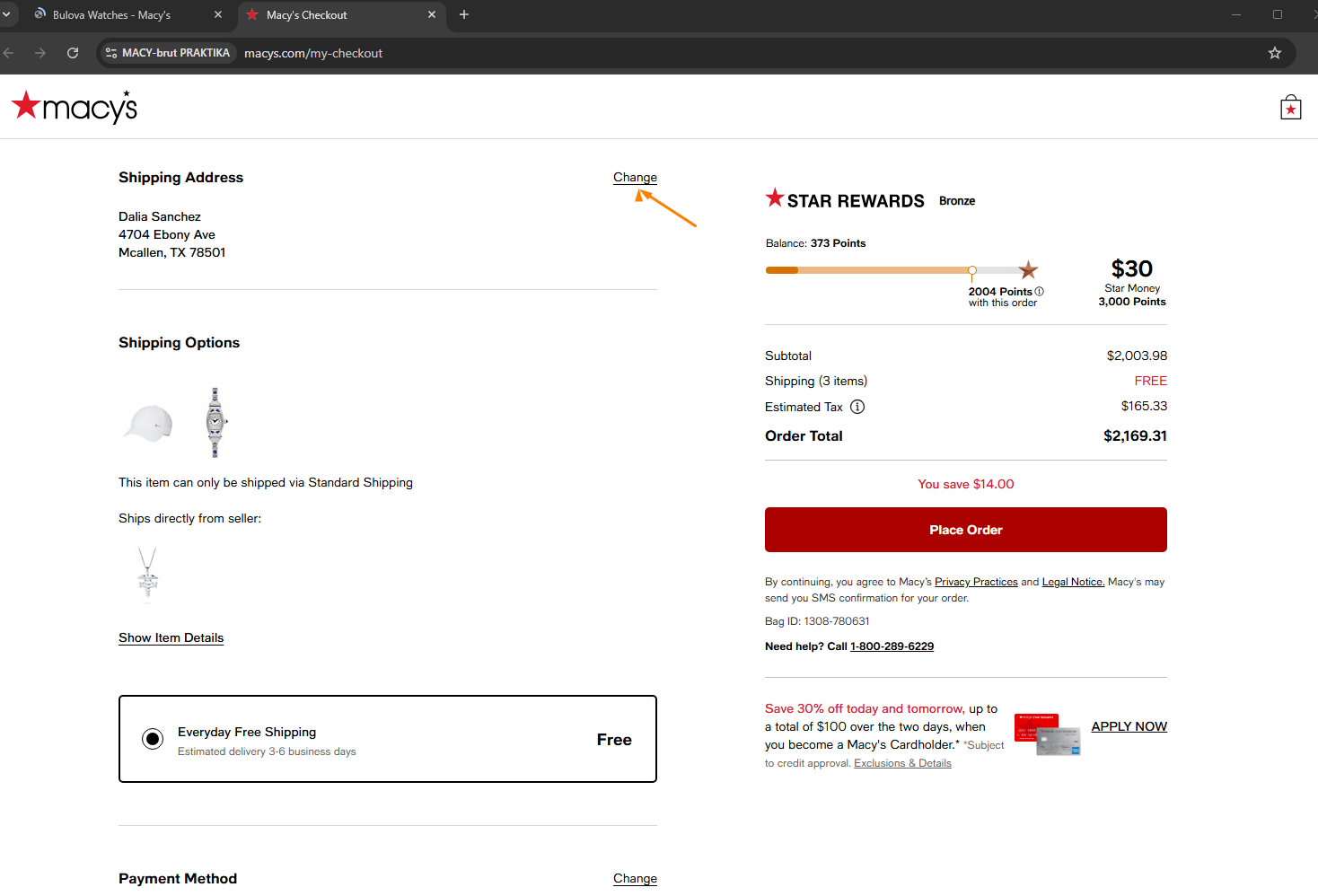Open a new browser tab

point(464,14)
